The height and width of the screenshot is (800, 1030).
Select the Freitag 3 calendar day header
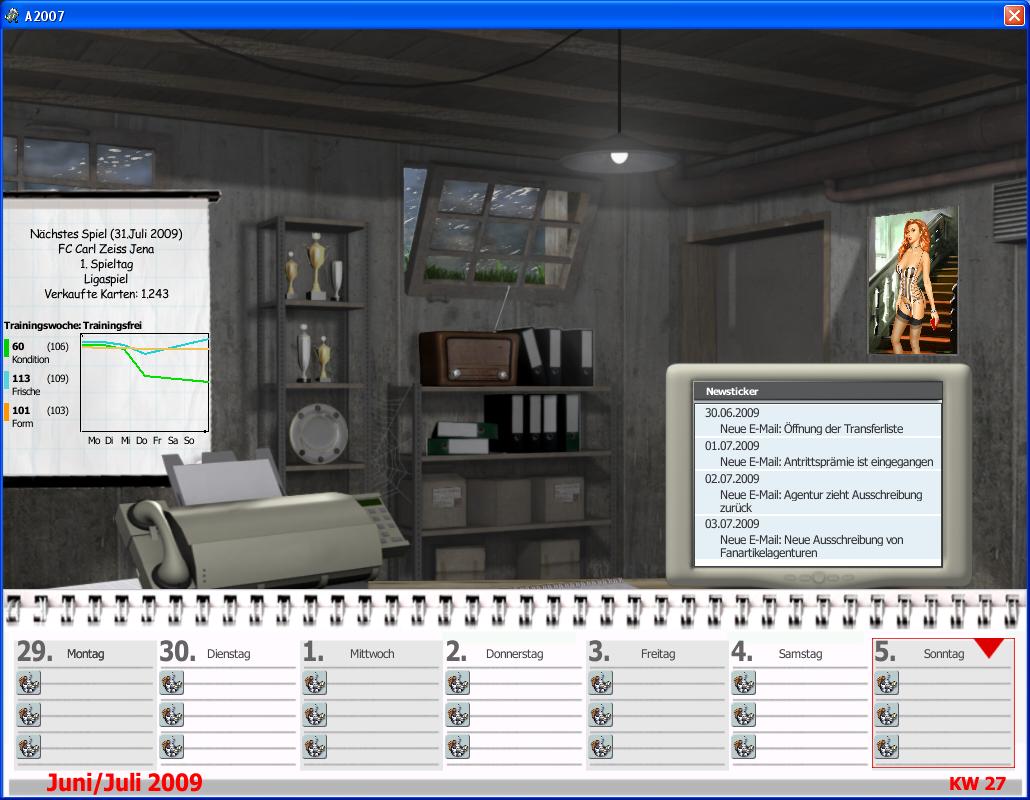tap(656, 652)
